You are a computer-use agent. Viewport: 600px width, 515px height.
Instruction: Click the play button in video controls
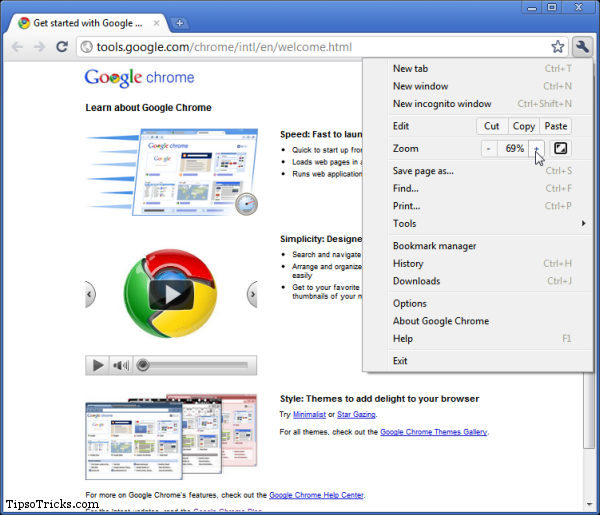(98, 365)
